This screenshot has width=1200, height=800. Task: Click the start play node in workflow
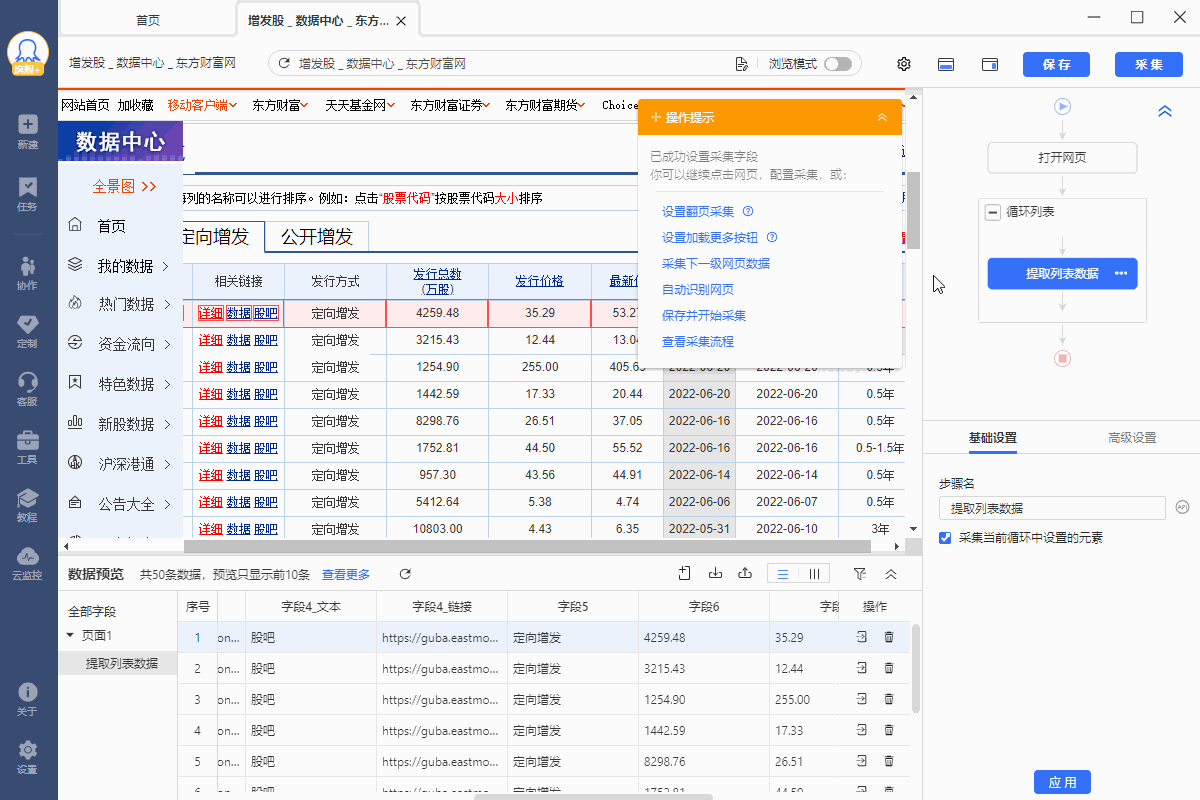point(1062,106)
